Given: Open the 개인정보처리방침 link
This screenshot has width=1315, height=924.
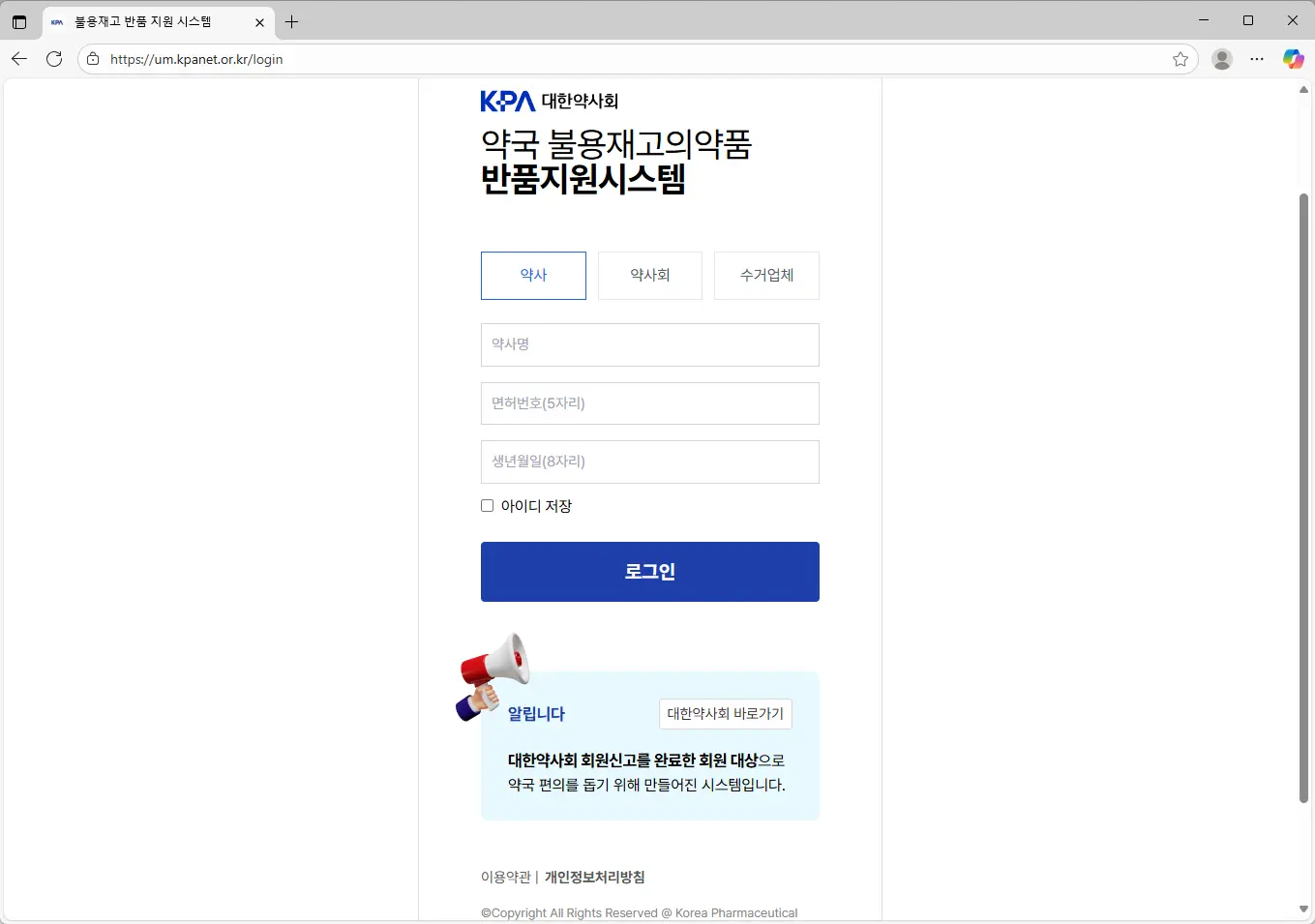Looking at the screenshot, I should (595, 877).
